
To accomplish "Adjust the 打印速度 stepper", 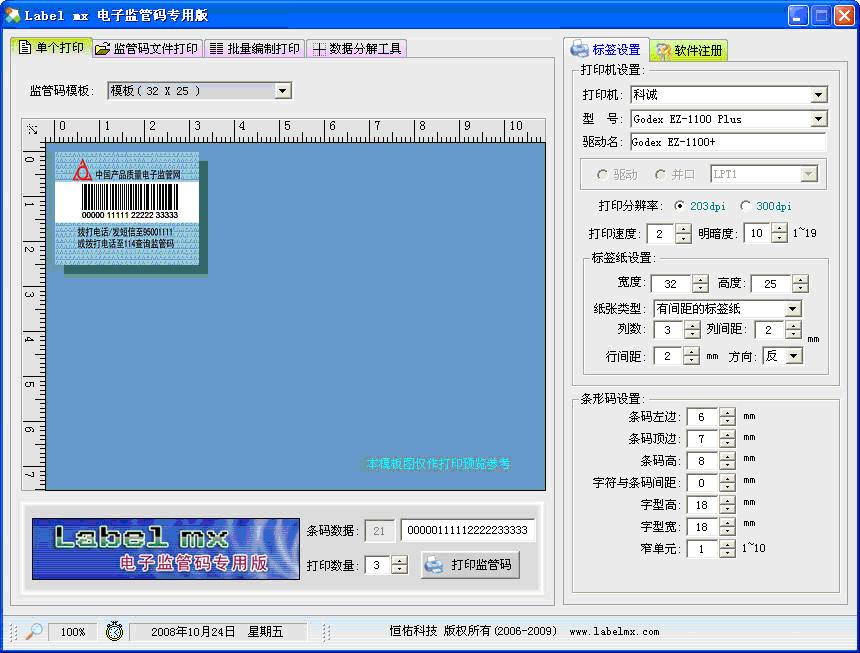I will [x=683, y=234].
